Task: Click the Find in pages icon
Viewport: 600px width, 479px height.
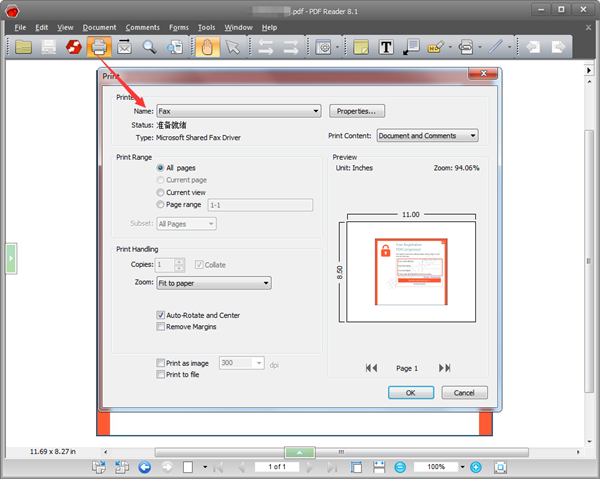Action: (x=175, y=47)
